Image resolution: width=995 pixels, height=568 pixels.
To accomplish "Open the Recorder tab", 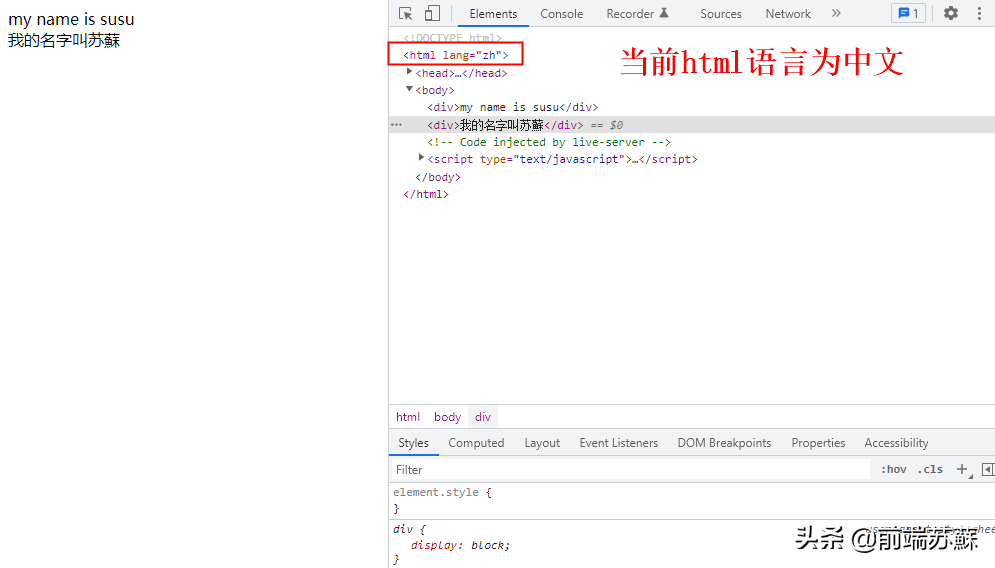I will (x=637, y=14).
